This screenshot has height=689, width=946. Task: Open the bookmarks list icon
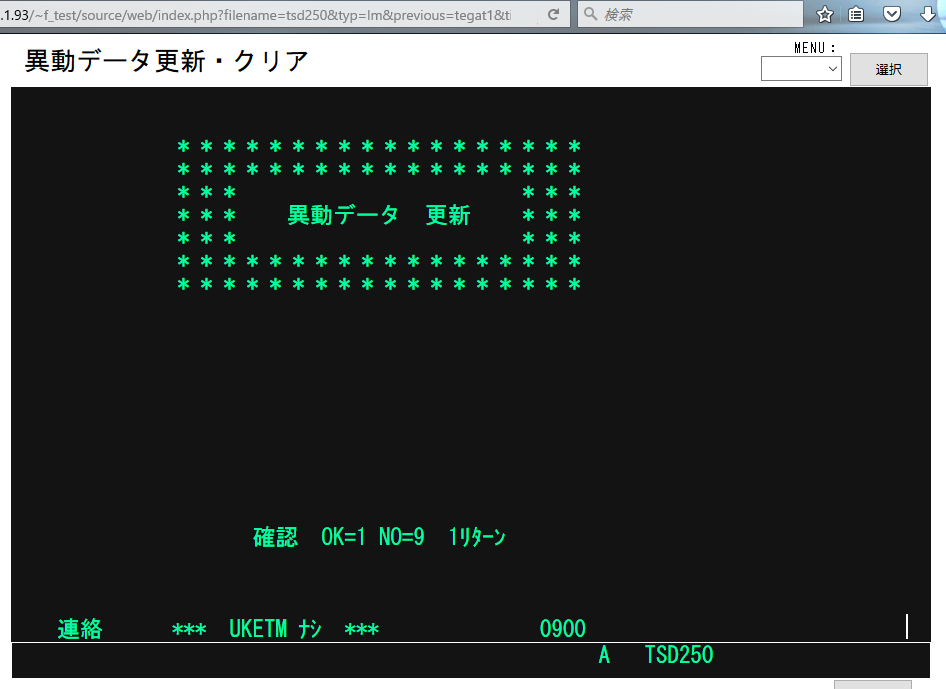(857, 14)
